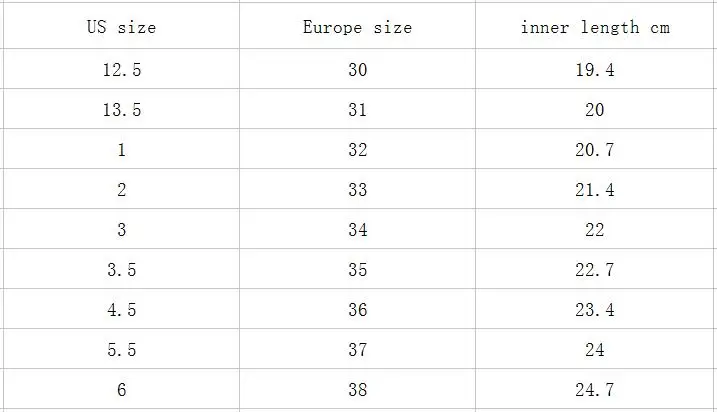Select the "inner length cm" header cell

pos(595,27)
